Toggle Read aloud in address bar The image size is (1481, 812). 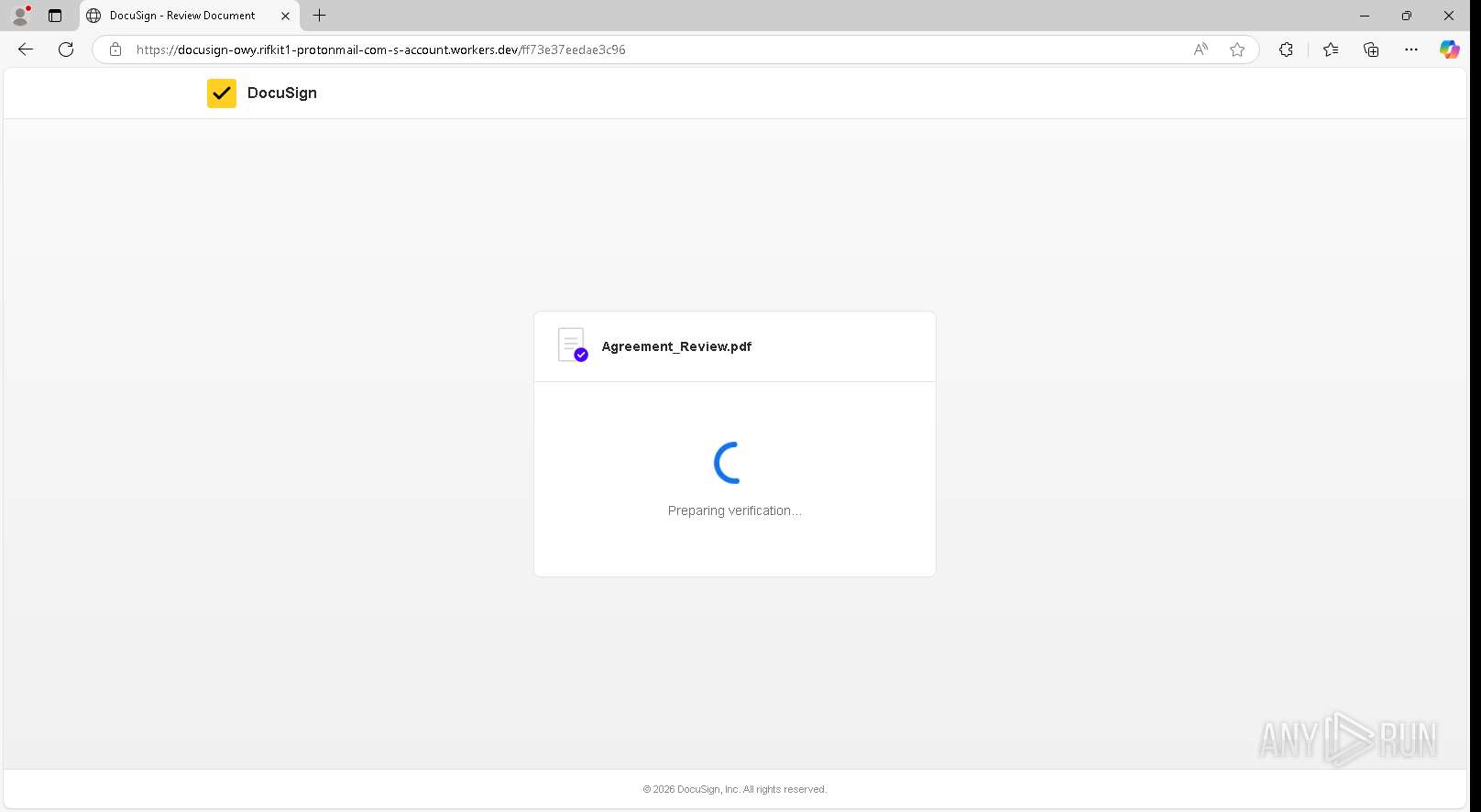(1201, 49)
